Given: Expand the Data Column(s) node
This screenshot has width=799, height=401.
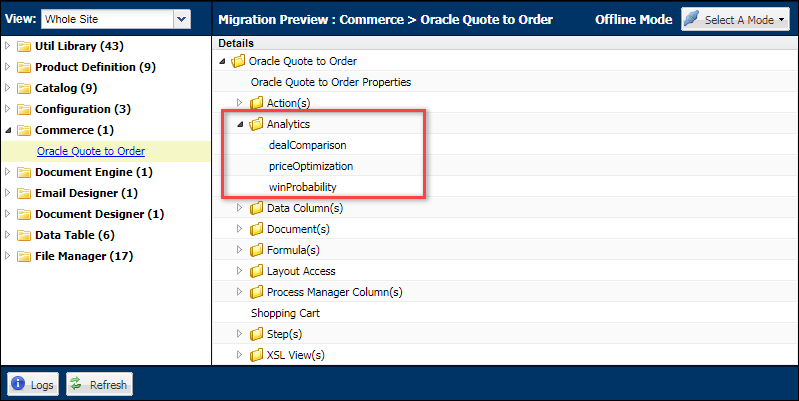Looking at the screenshot, I should pos(239,208).
